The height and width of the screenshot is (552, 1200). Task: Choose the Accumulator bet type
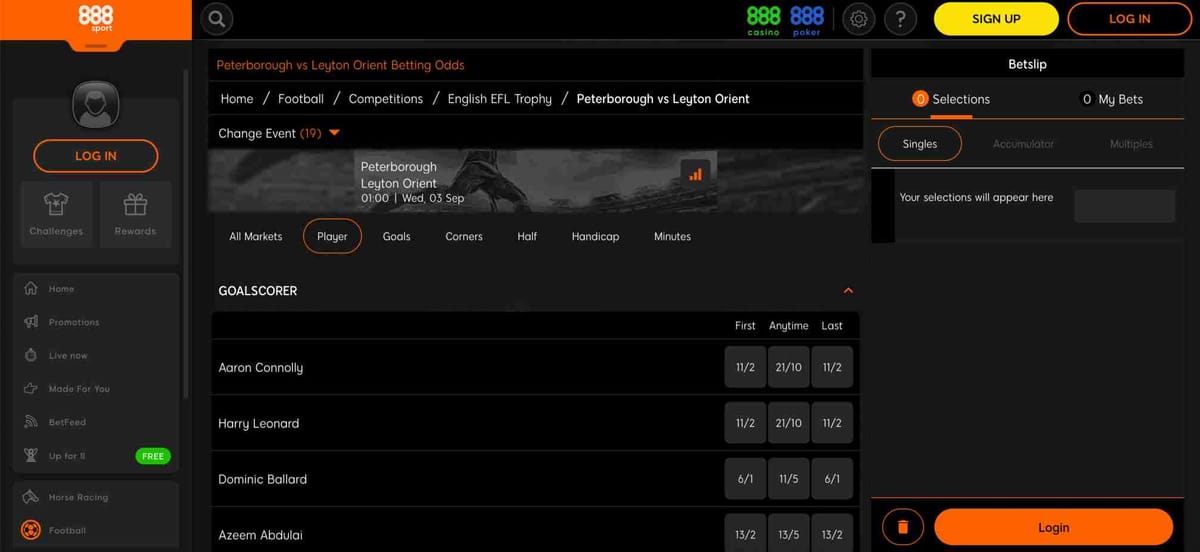tap(1023, 144)
